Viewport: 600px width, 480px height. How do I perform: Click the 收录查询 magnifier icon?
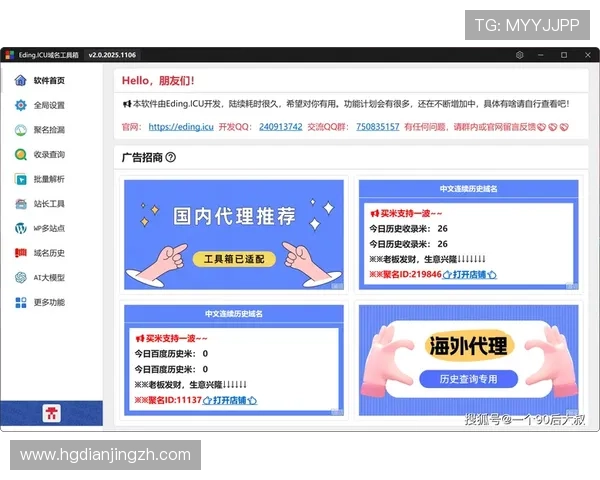(x=20, y=154)
